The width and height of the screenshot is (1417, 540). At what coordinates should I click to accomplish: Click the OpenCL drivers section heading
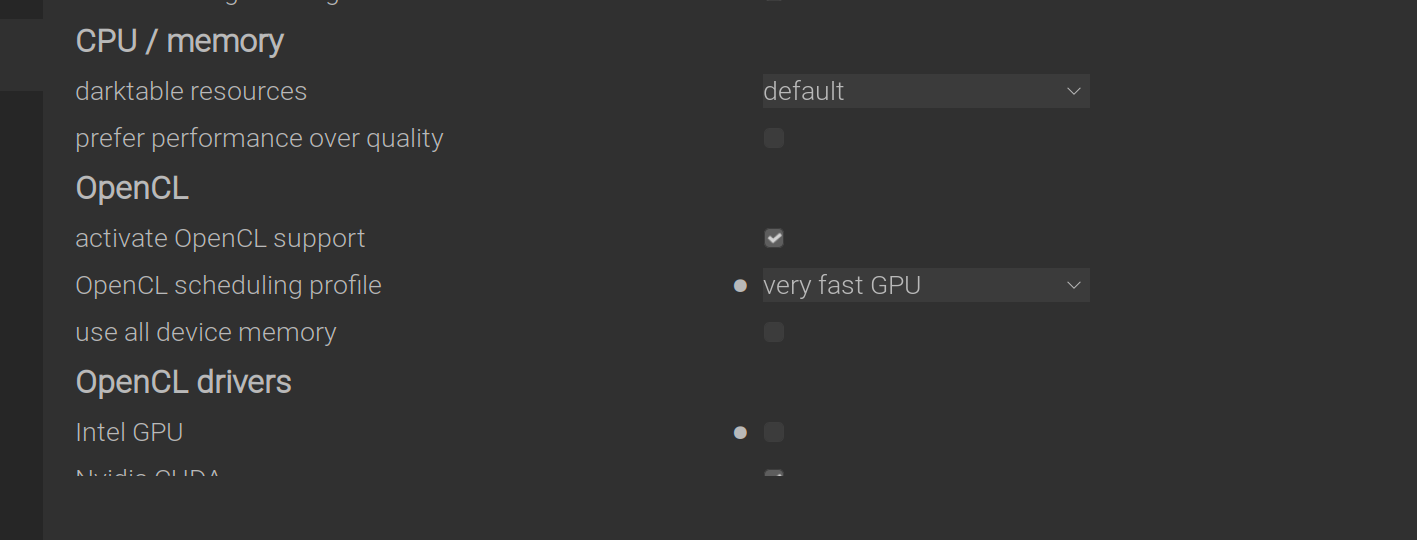pyautogui.click(x=184, y=382)
